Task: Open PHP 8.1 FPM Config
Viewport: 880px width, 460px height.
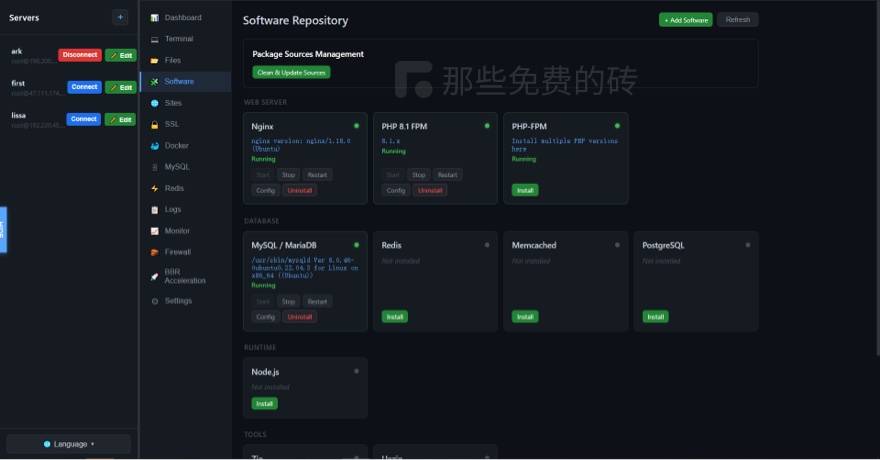Action: click(x=396, y=191)
